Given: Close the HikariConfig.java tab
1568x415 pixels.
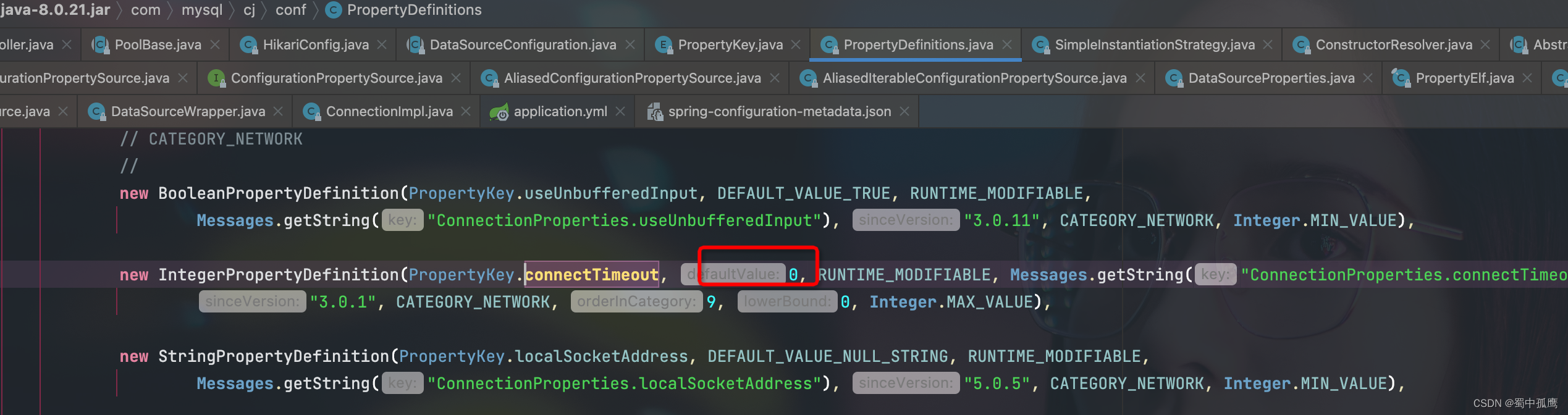Looking at the screenshot, I should (x=382, y=45).
